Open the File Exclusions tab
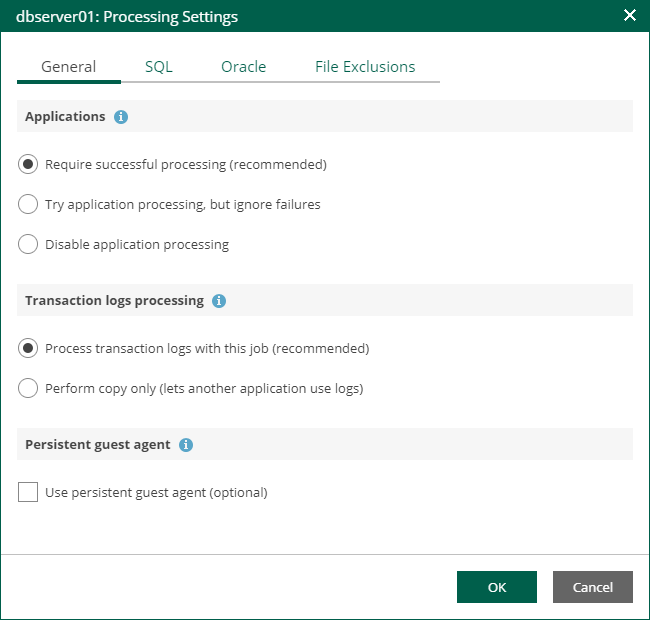650x620 pixels. tap(365, 67)
